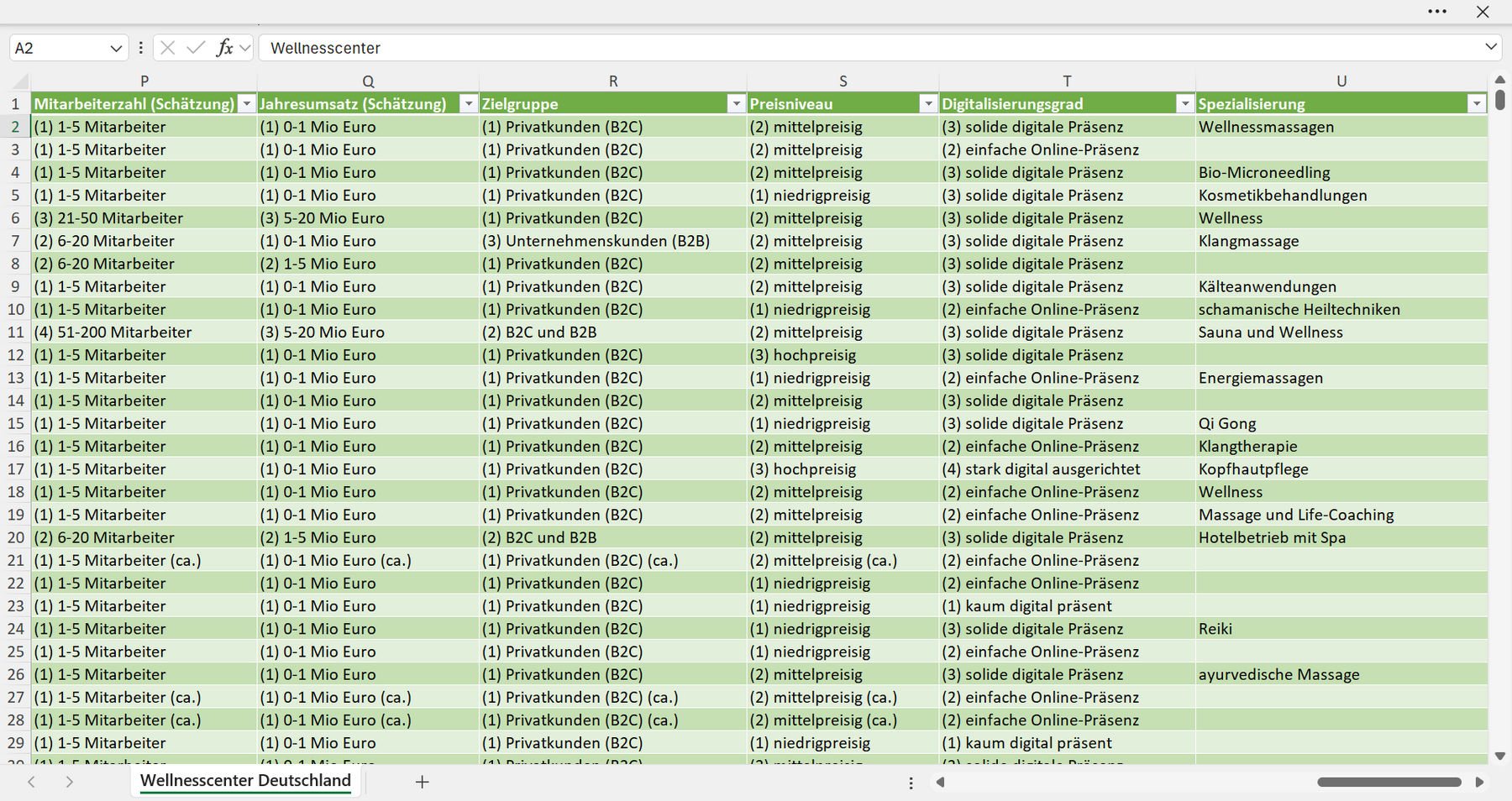
Task: Click the sheet tab bar options dots
Action: coord(911,783)
